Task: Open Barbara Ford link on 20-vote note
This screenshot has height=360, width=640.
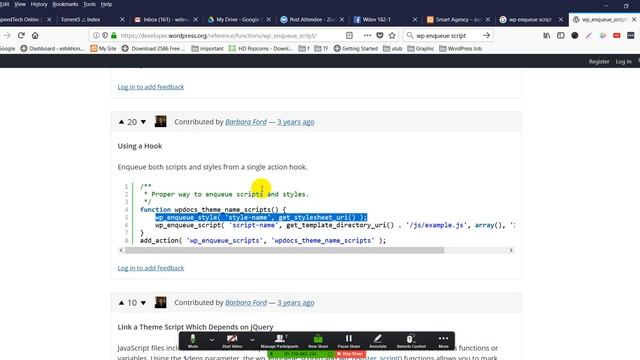Action: click(x=246, y=122)
